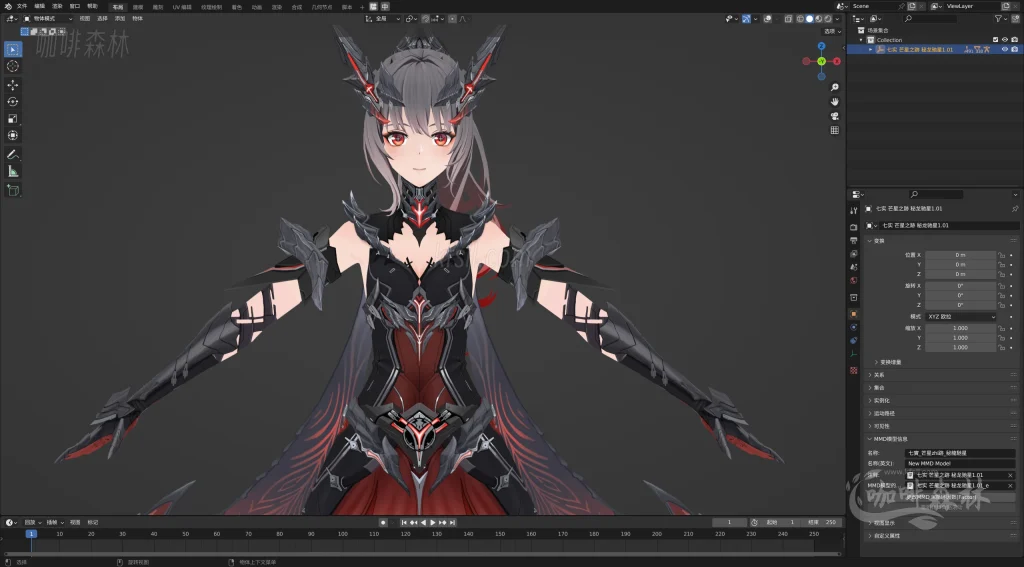Jump to the timeline start frame
The width and height of the screenshot is (1024, 567).
(x=404, y=523)
